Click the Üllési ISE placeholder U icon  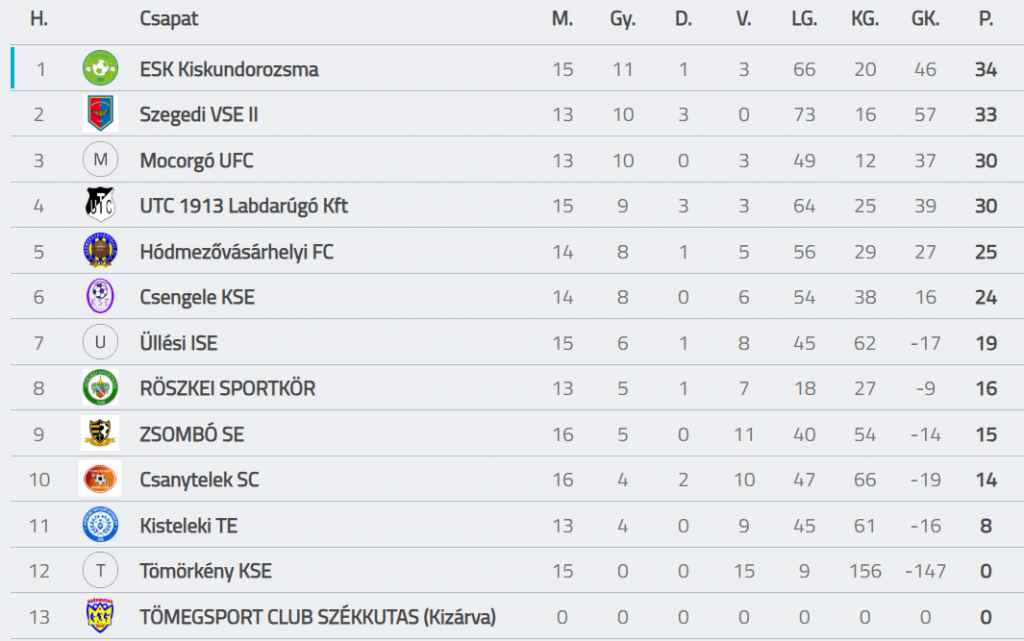(100, 343)
